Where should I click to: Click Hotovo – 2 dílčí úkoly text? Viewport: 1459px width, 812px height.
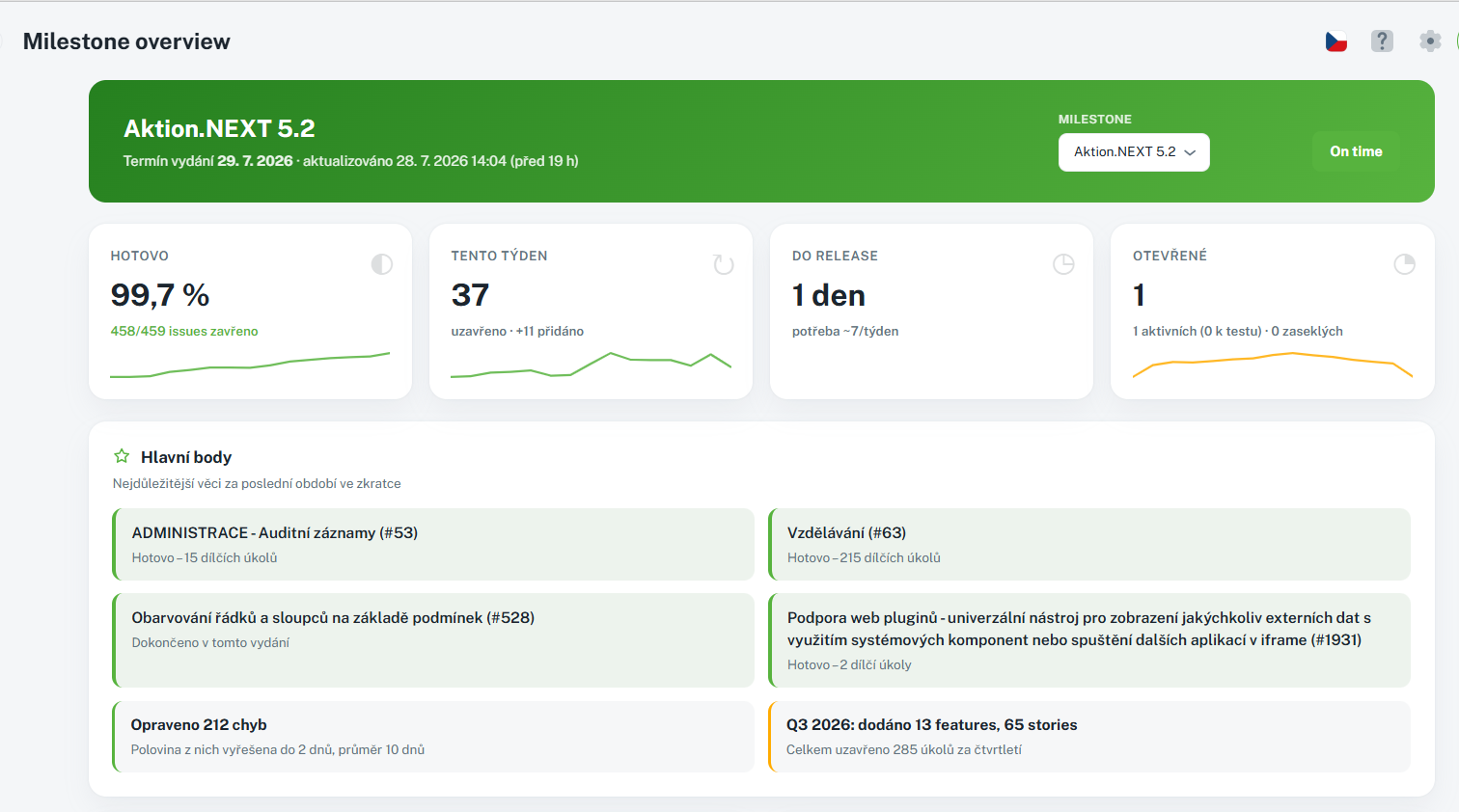pos(849,664)
